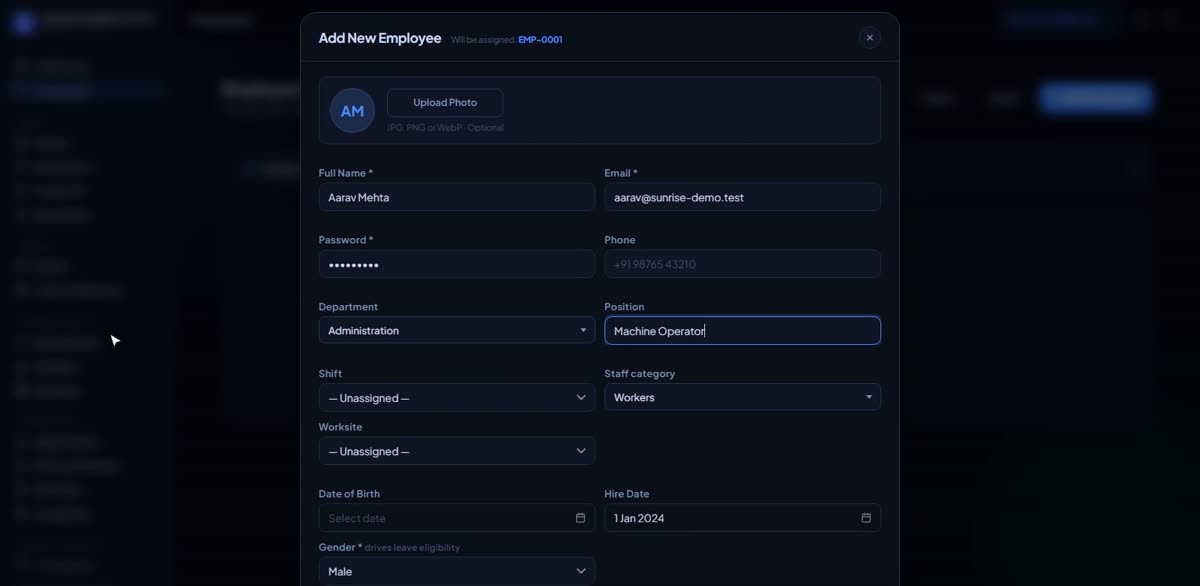Open the Department dropdown

[457, 330]
